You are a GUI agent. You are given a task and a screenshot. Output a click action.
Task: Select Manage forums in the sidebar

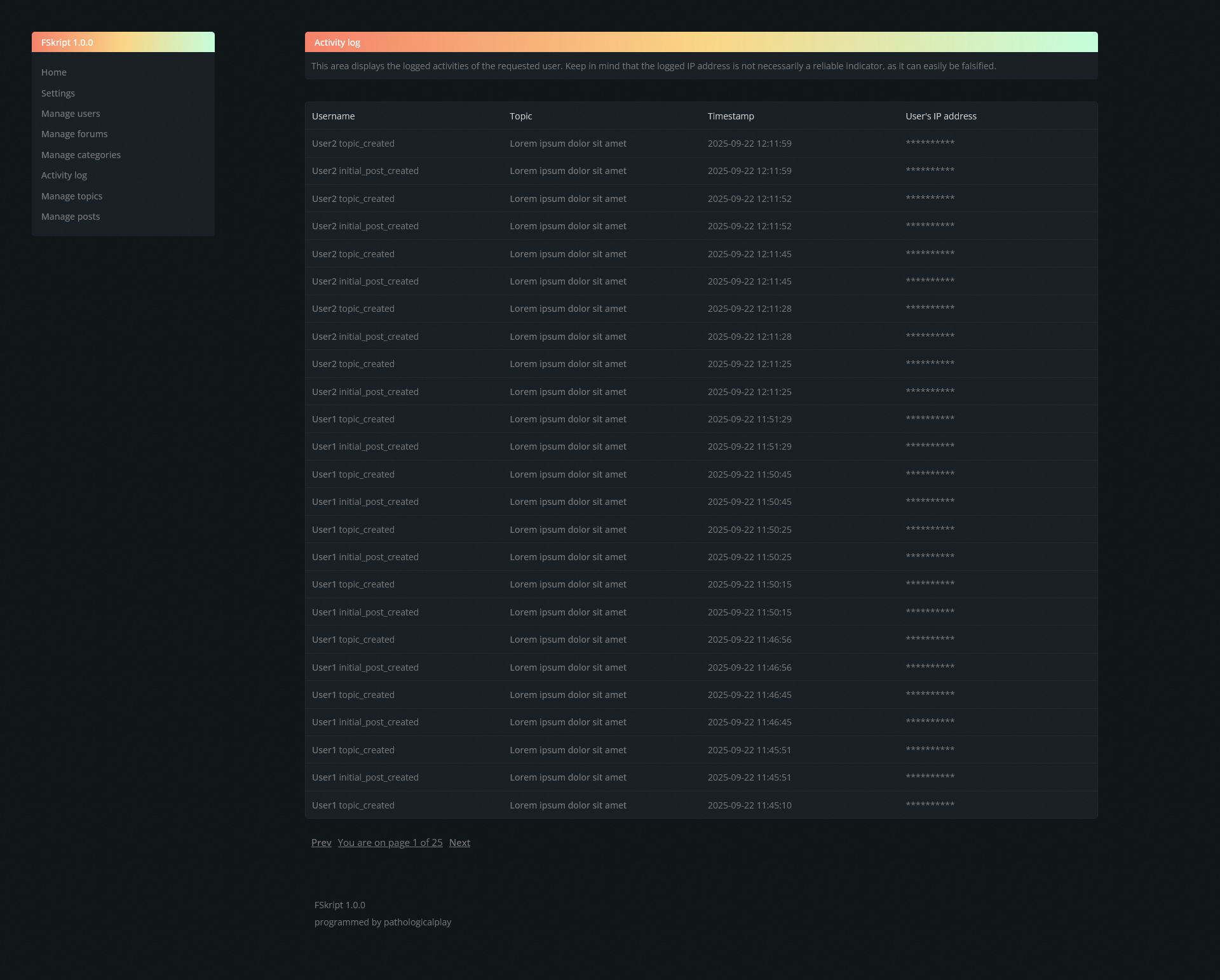(x=74, y=134)
